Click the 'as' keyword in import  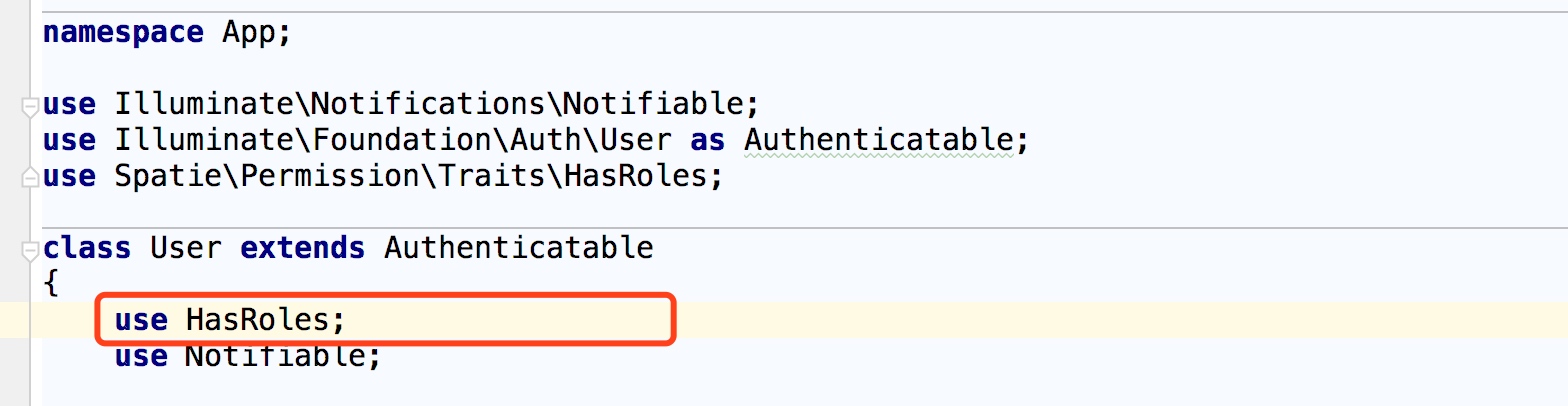707,140
